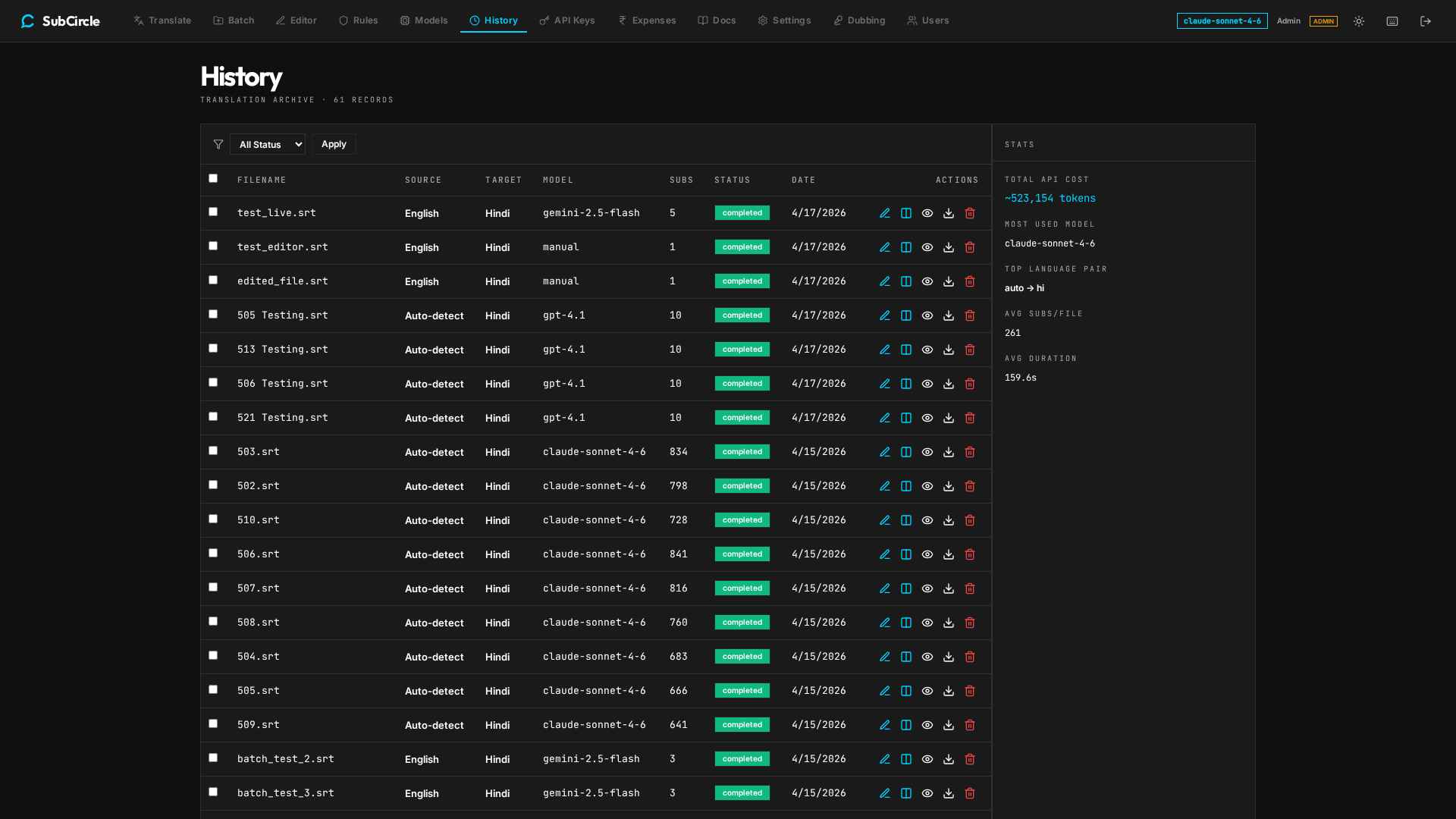Click the filter funnel icon
This screenshot has width=1456, height=819.
click(218, 144)
